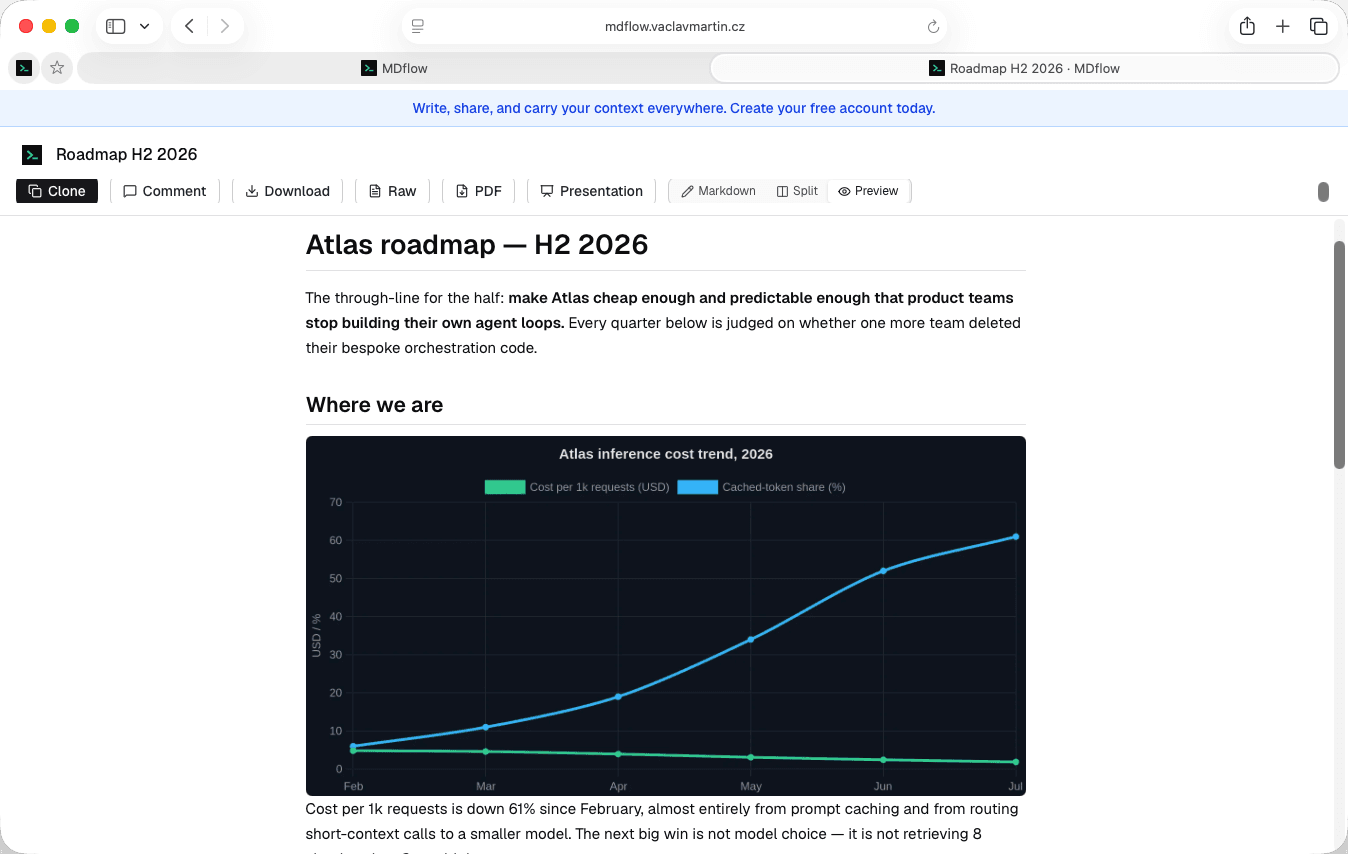The width and height of the screenshot is (1348, 854).
Task: Download the document
Action: coord(287,191)
